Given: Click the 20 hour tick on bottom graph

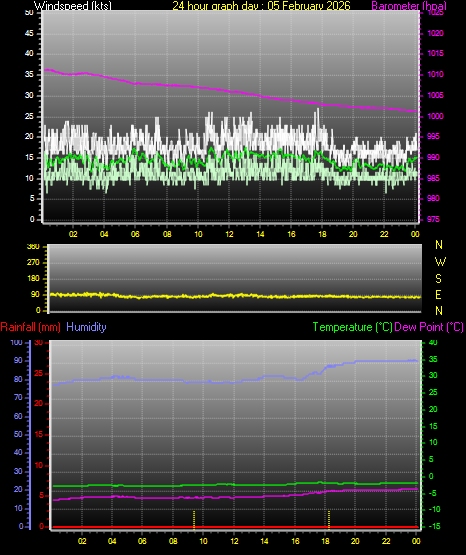Looking at the screenshot, I should (x=355, y=541).
